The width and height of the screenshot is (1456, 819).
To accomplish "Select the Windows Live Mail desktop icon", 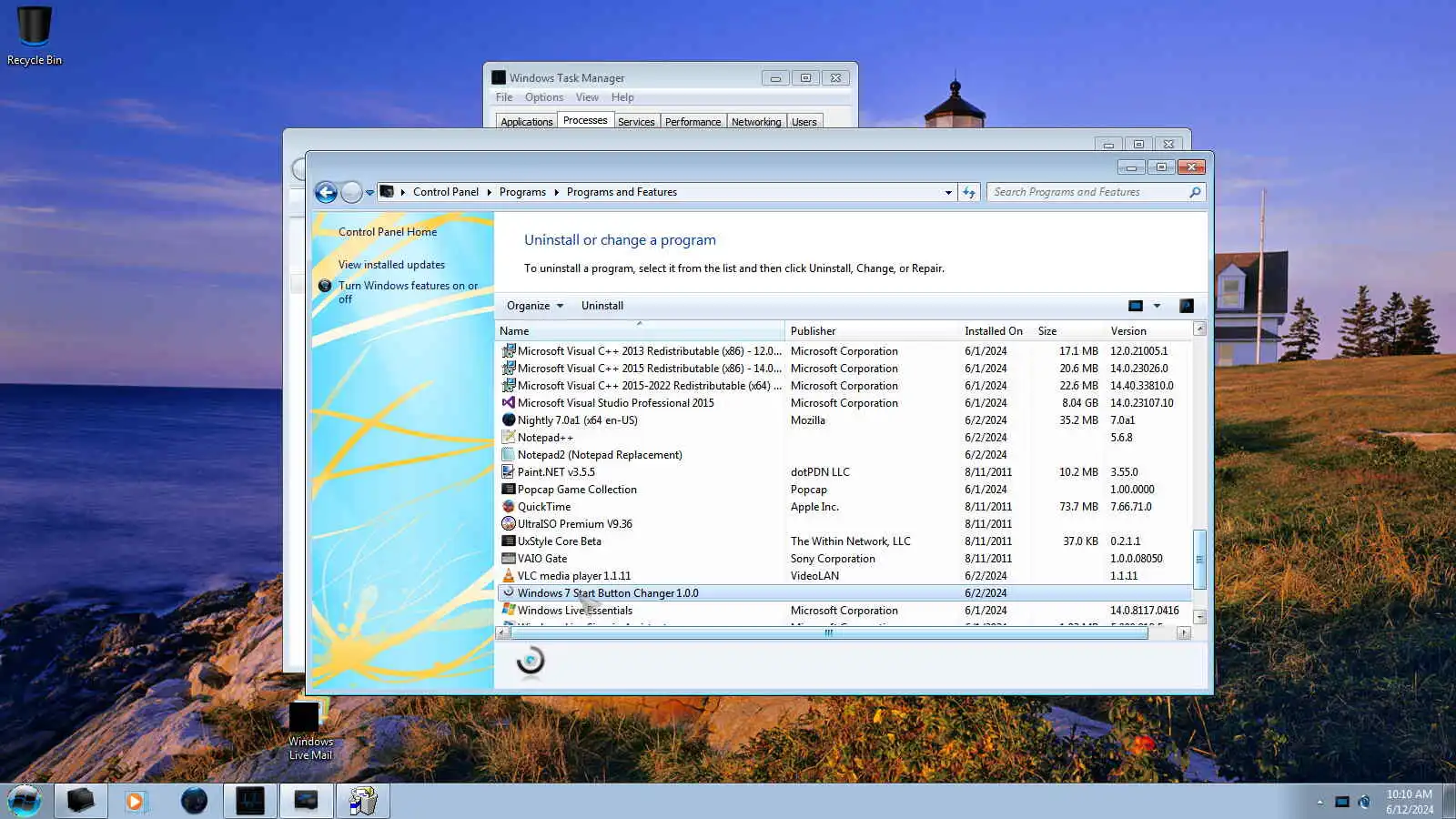I will [x=310, y=731].
